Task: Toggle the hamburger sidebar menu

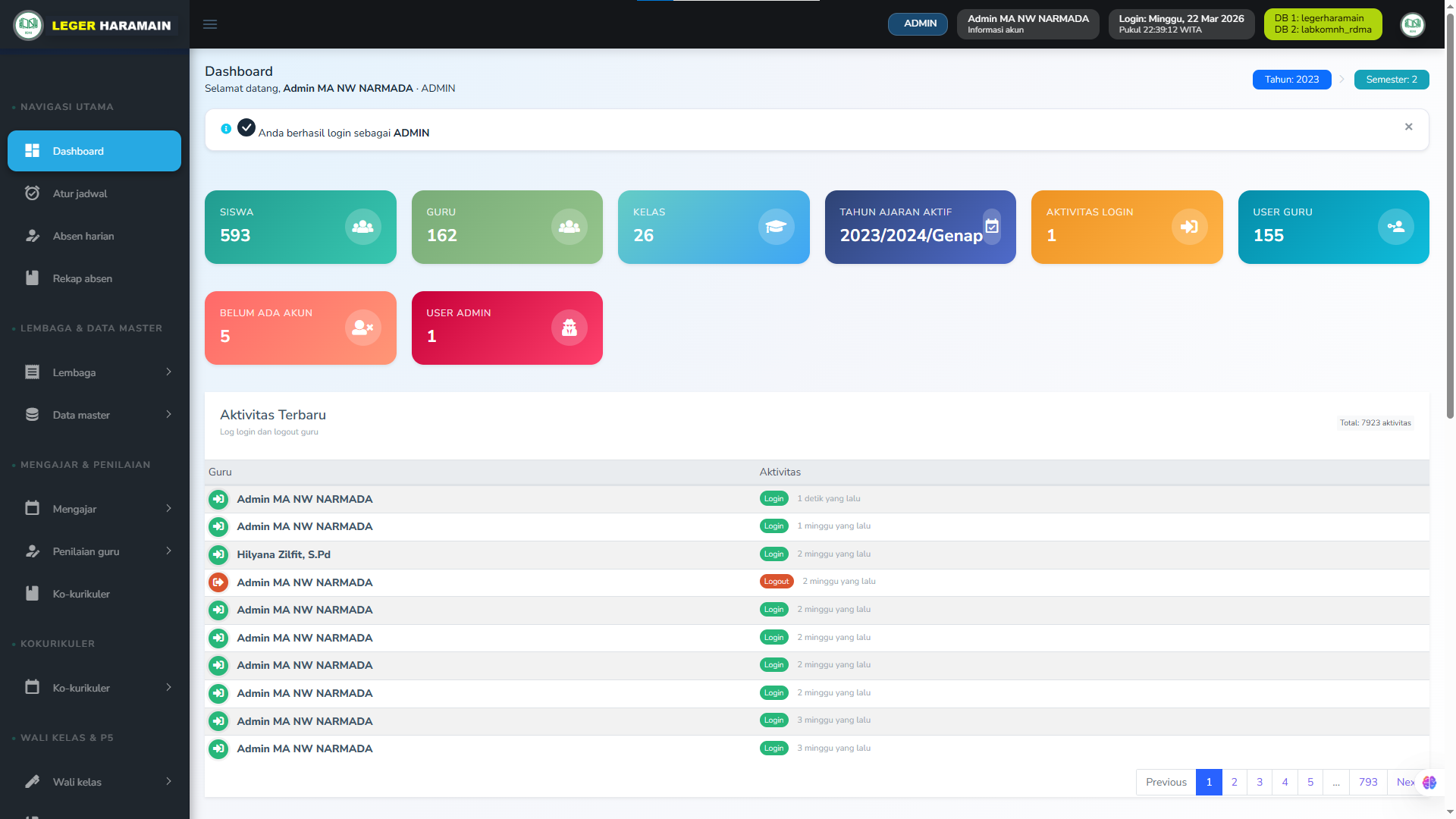Action: pos(210,24)
